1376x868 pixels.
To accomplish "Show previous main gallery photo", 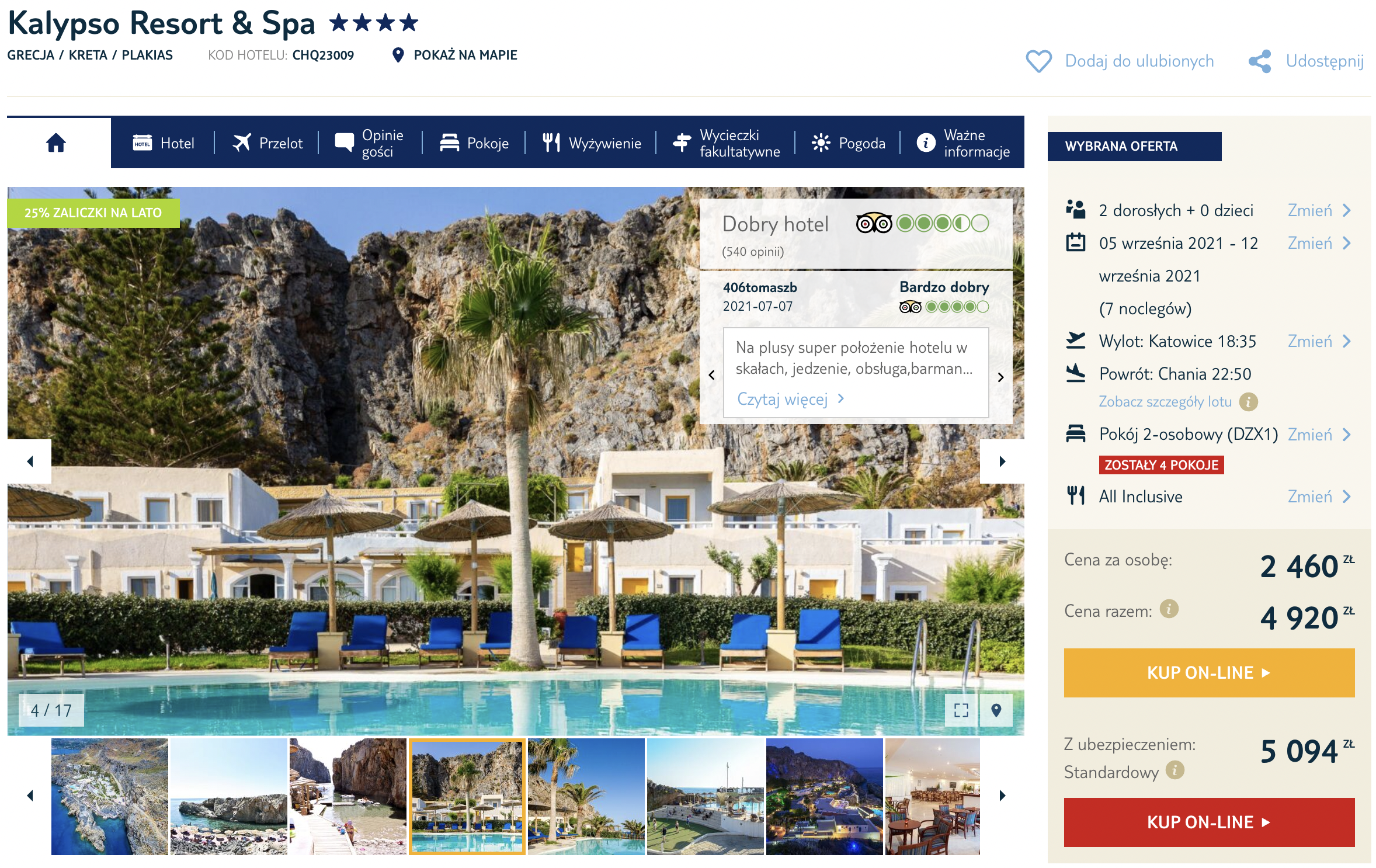I will point(29,461).
